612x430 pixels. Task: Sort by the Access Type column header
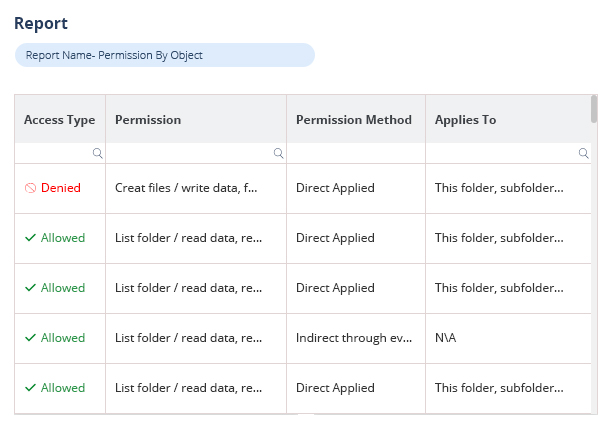(x=60, y=120)
